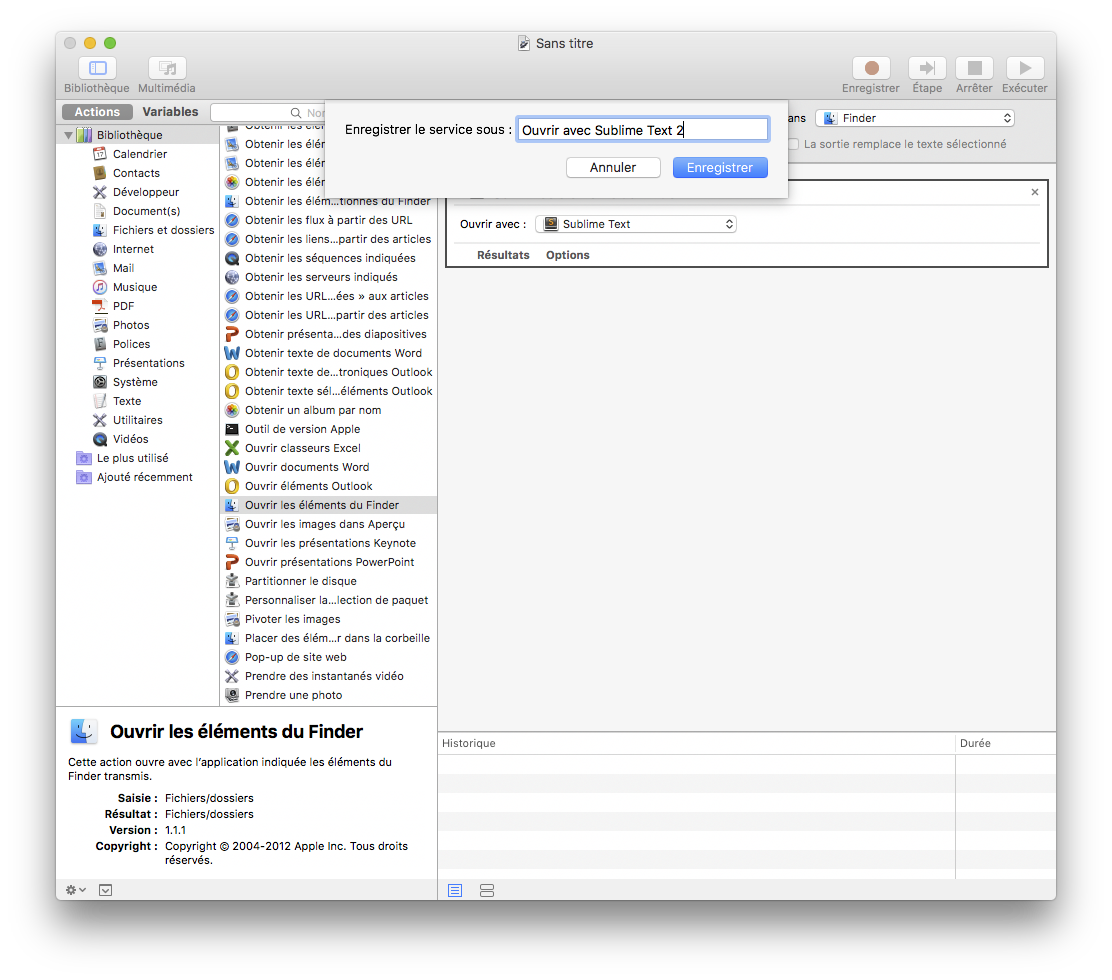Click the blue Enregistrer save button
The height and width of the screenshot is (980, 1112).
(x=720, y=167)
